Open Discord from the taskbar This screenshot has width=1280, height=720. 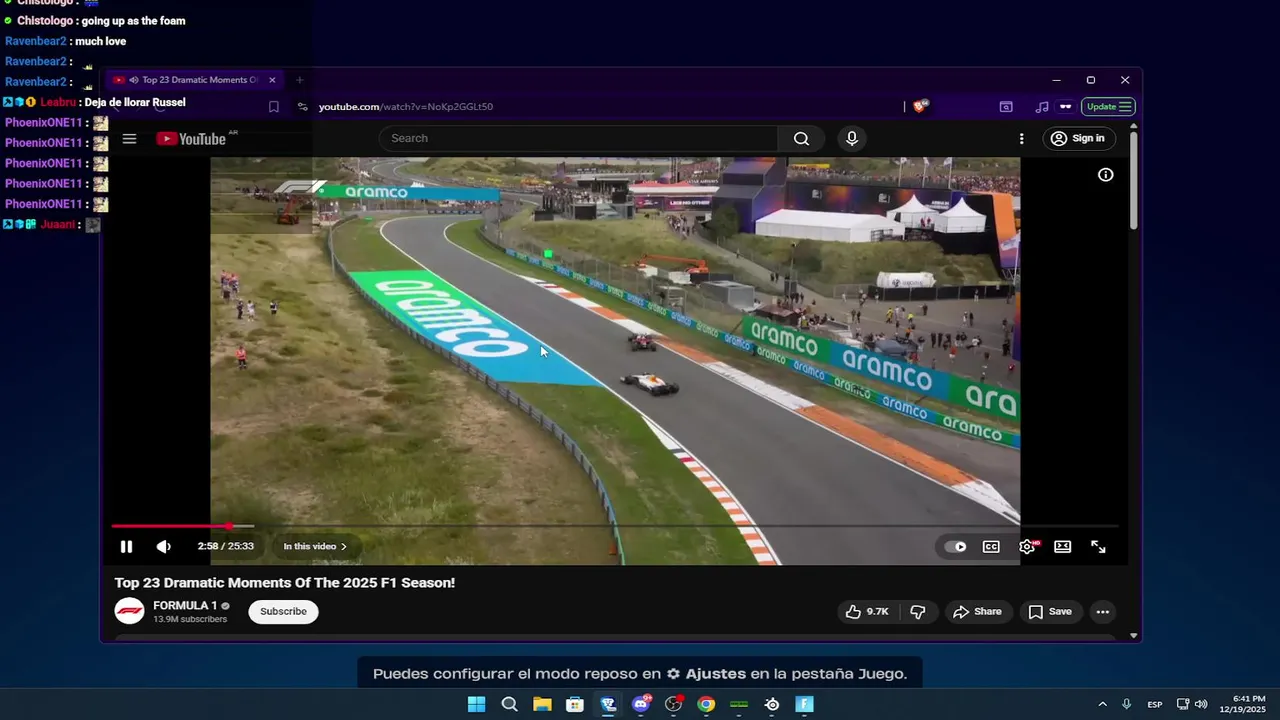coord(641,704)
